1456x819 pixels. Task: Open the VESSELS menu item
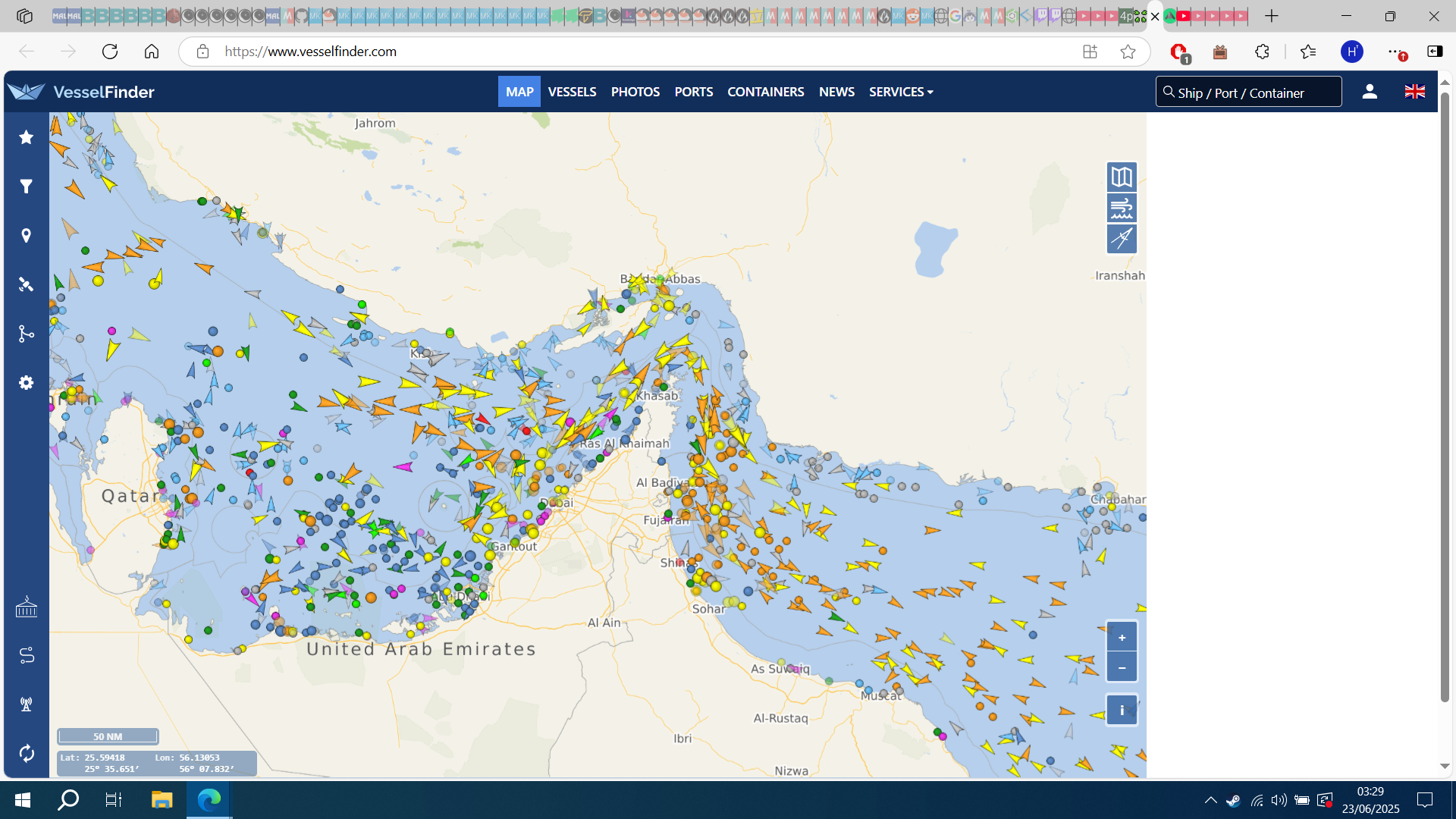point(572,92)
